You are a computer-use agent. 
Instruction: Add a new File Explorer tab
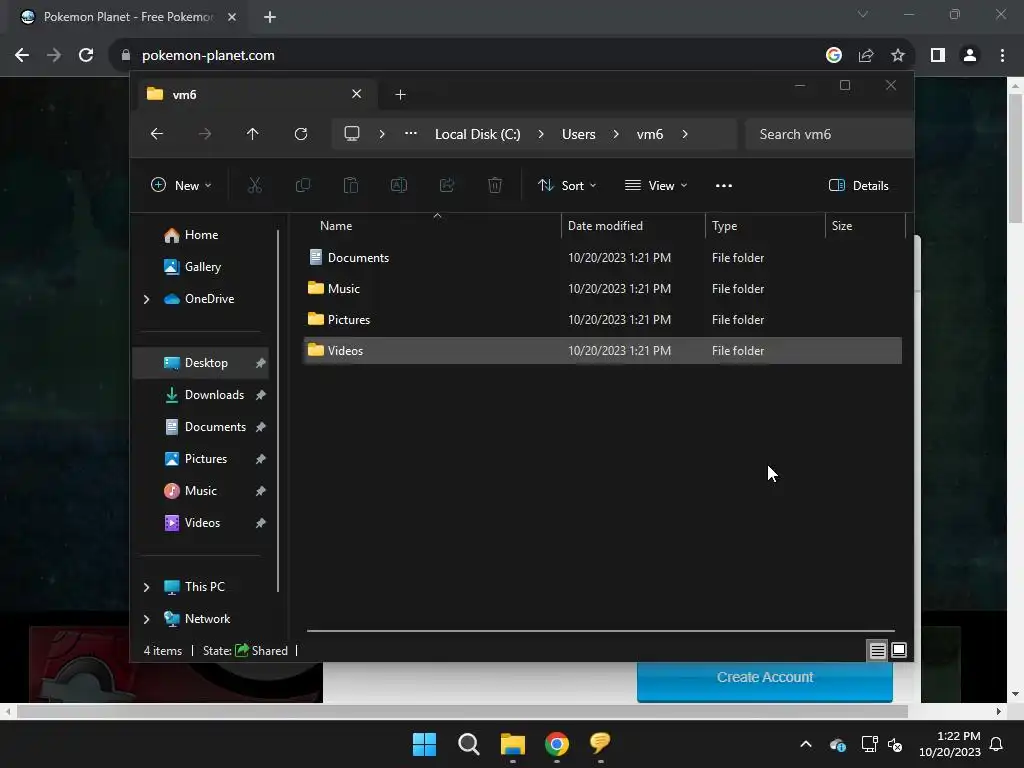[400, 95]
